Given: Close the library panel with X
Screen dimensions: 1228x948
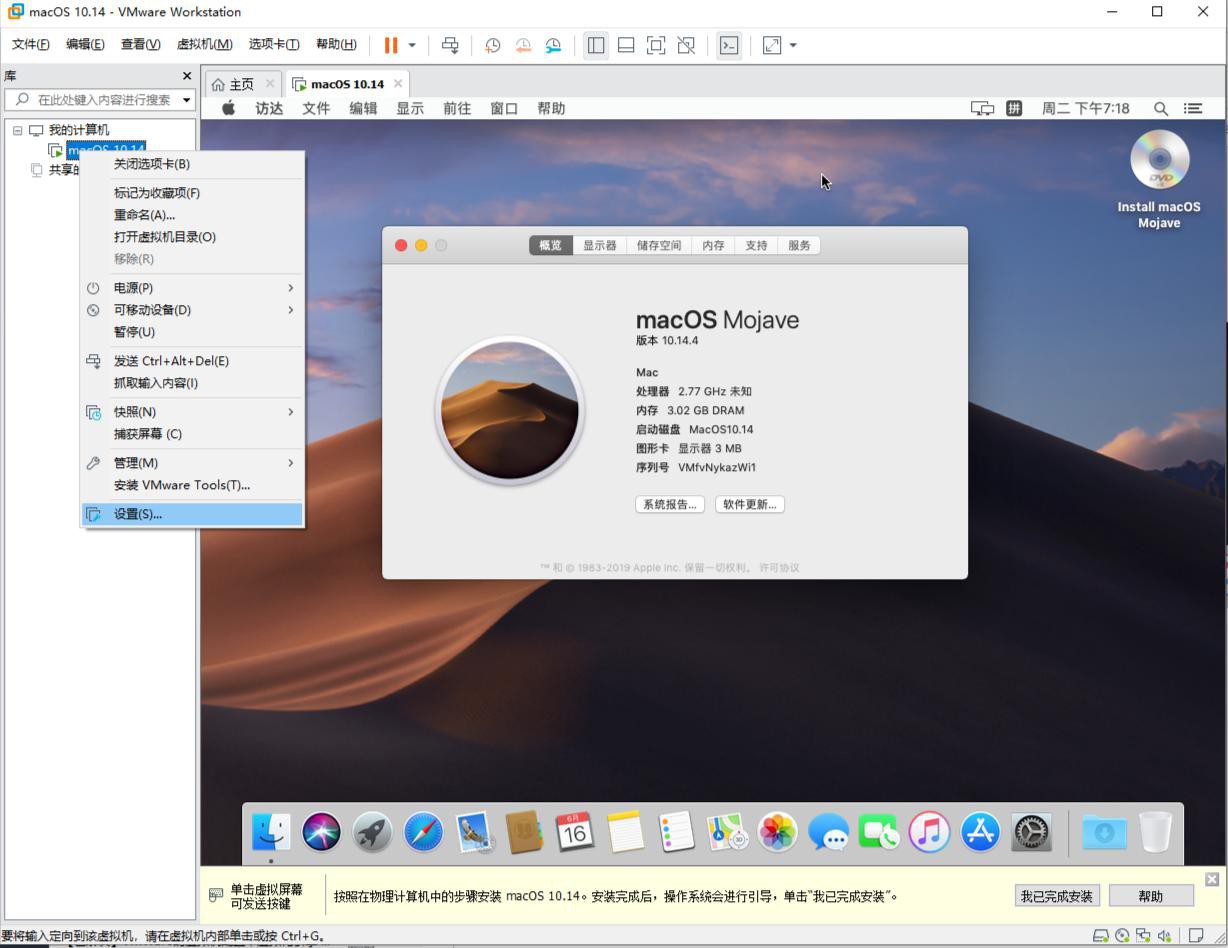Looking at the screenshot, I should click(x=186, y=76).
